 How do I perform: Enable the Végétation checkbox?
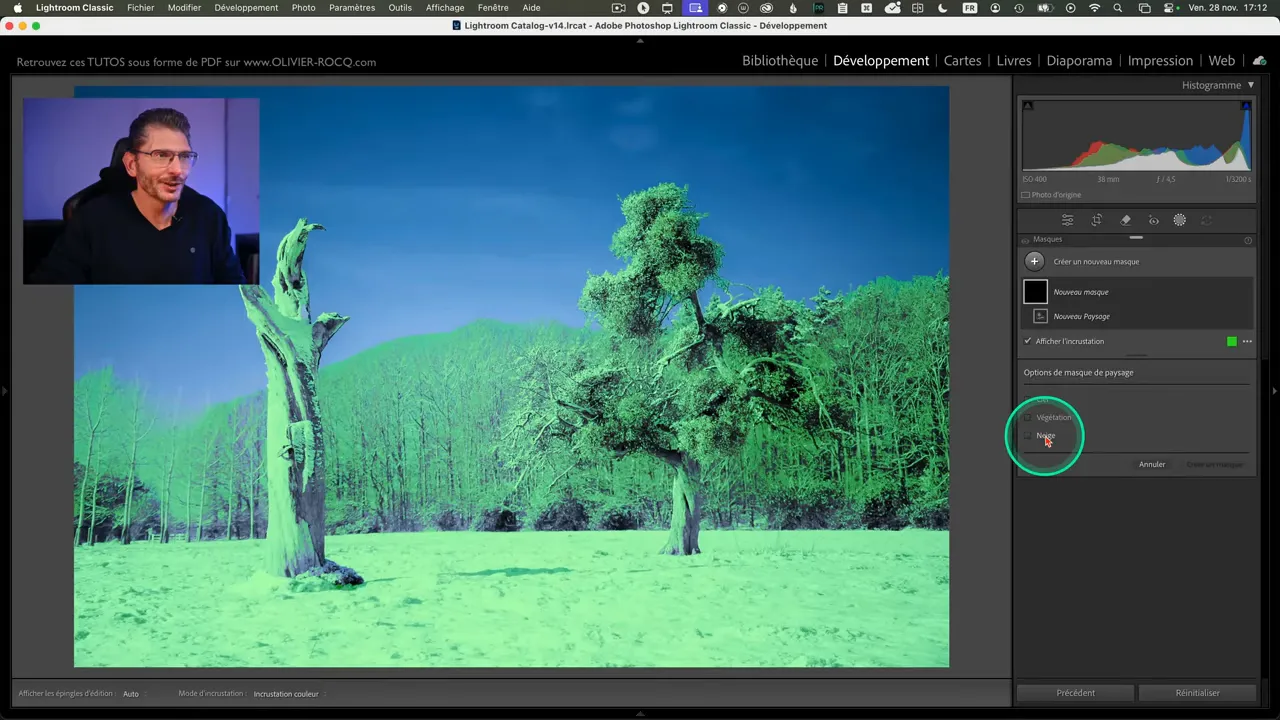[1028, 417]
